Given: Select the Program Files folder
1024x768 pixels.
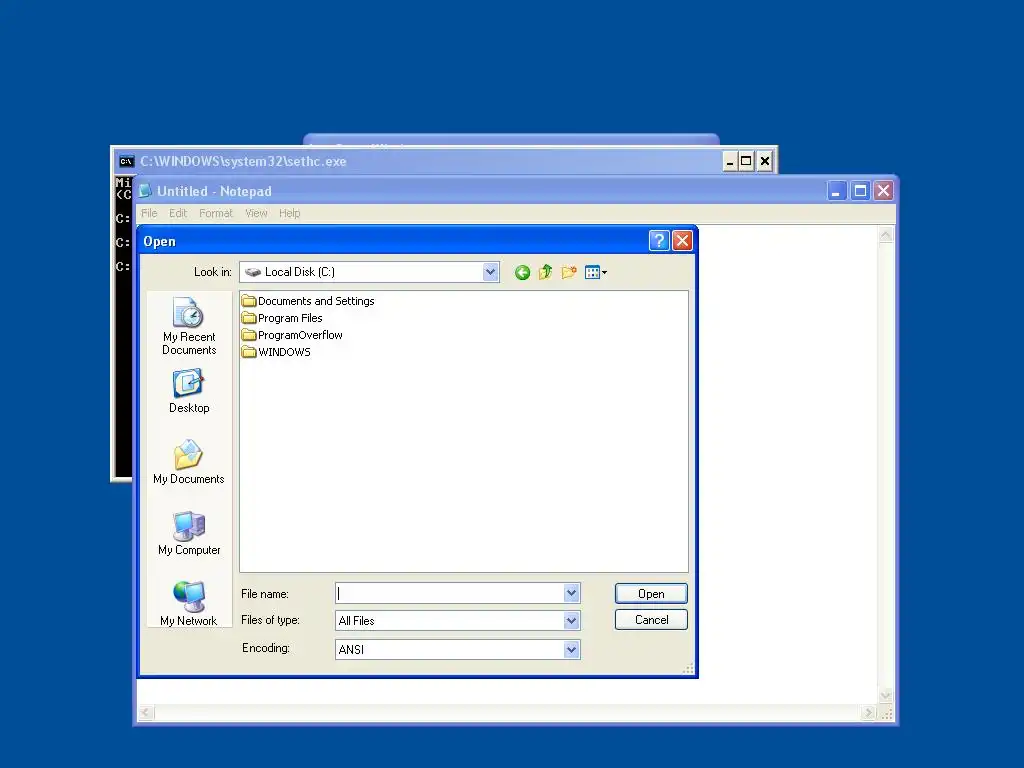Looking at the screenshot, I should point(282,318).
